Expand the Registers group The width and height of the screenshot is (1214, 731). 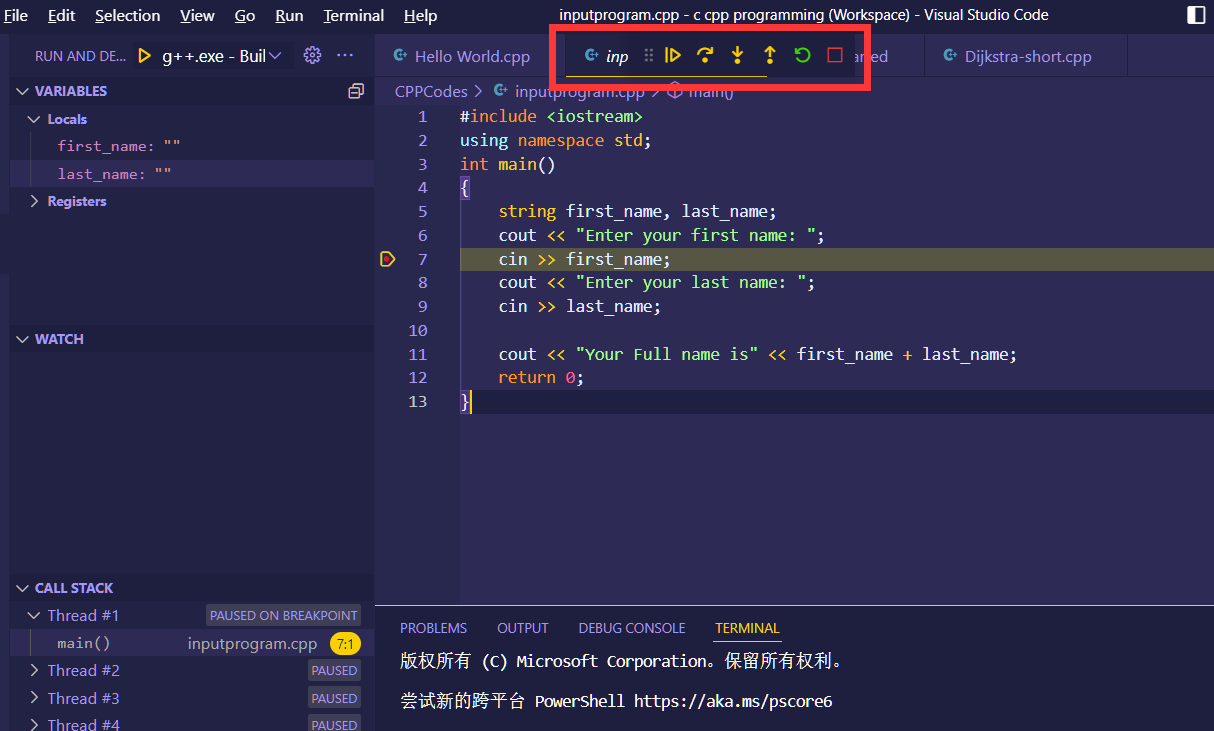(x=35, y=201)
